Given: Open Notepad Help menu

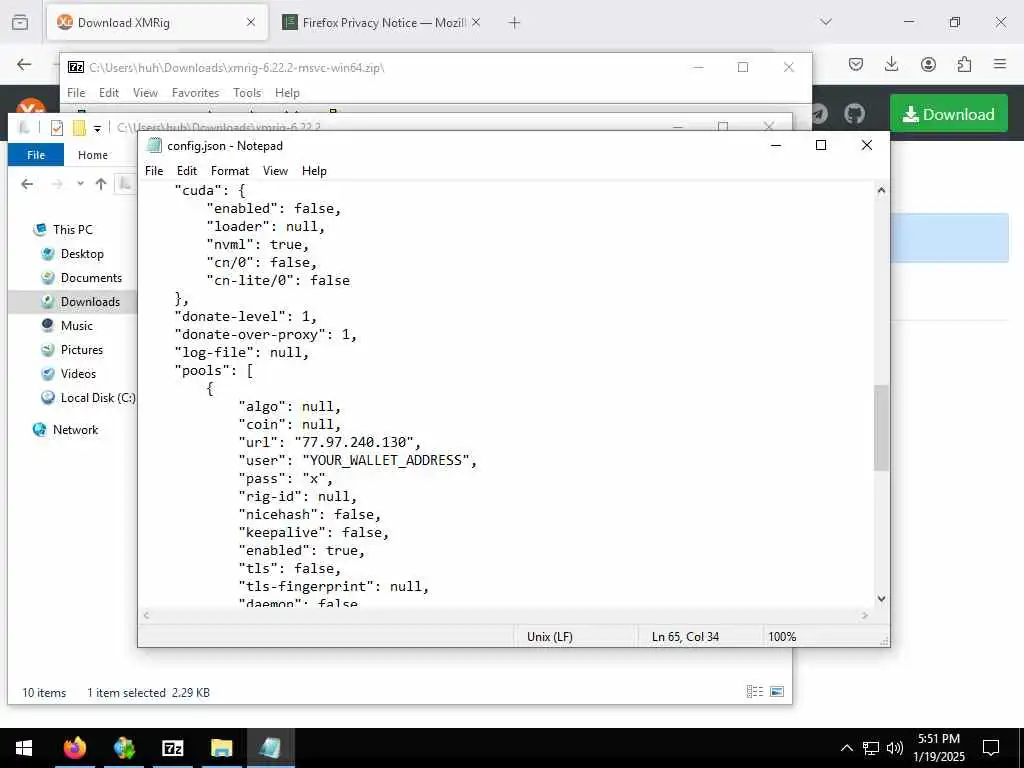Looking at the screenshot, I should pyautogui.click(x=314, y=170).
